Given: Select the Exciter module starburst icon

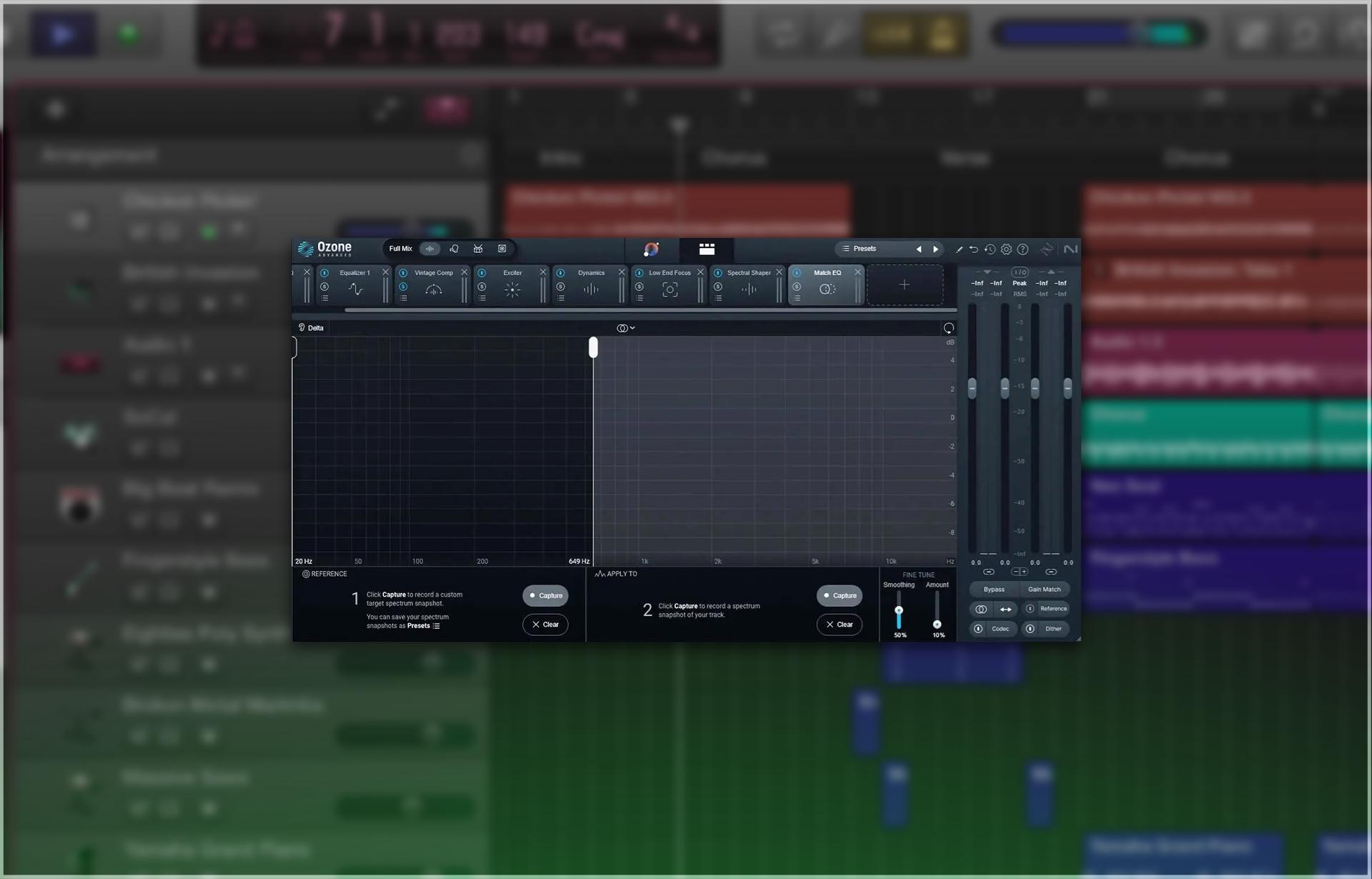Looking at the screenshot, I should (x=512, y=289).
